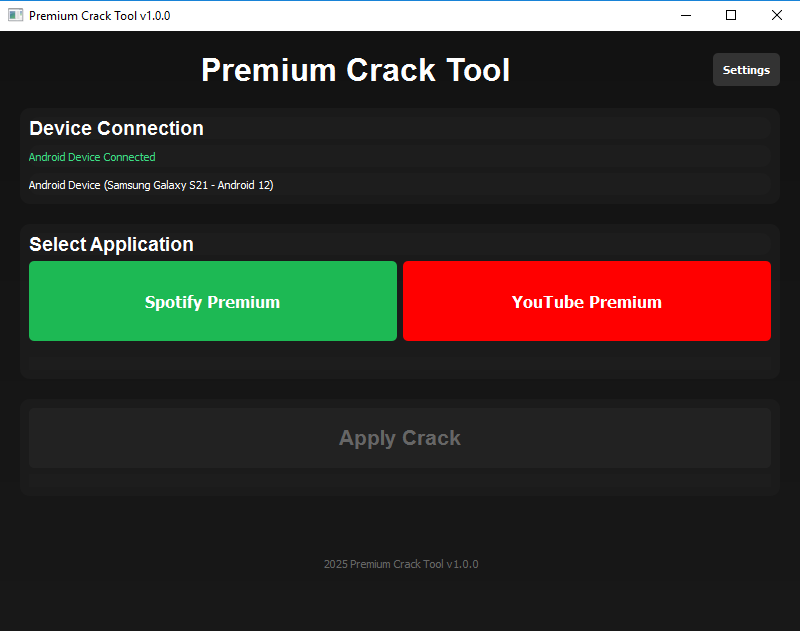Click the "2025 Premium Crack Tool v1.0.0" footer text

[401, 564]
